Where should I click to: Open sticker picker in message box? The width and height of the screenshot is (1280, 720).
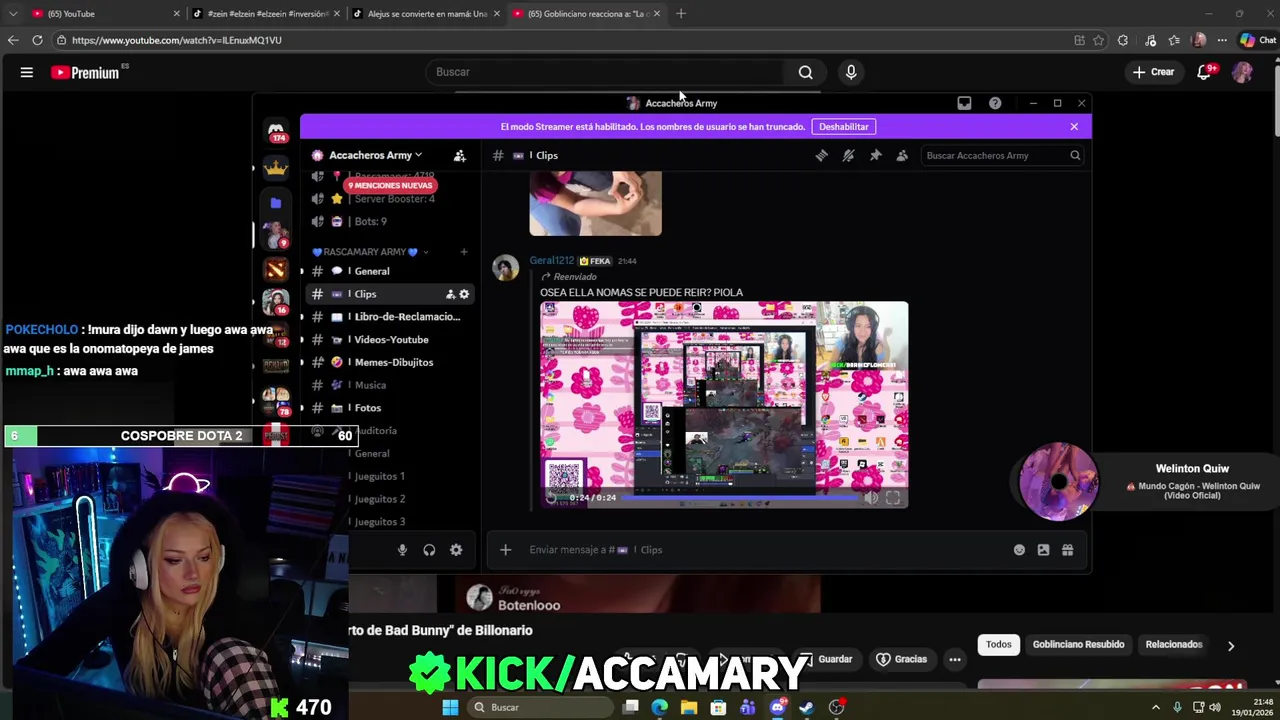(x=1043, y=550)
